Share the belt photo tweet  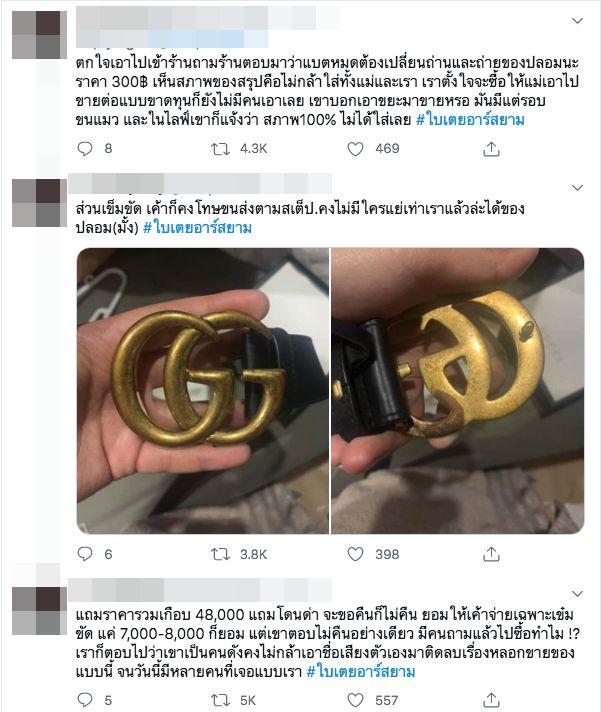(491, 554)
